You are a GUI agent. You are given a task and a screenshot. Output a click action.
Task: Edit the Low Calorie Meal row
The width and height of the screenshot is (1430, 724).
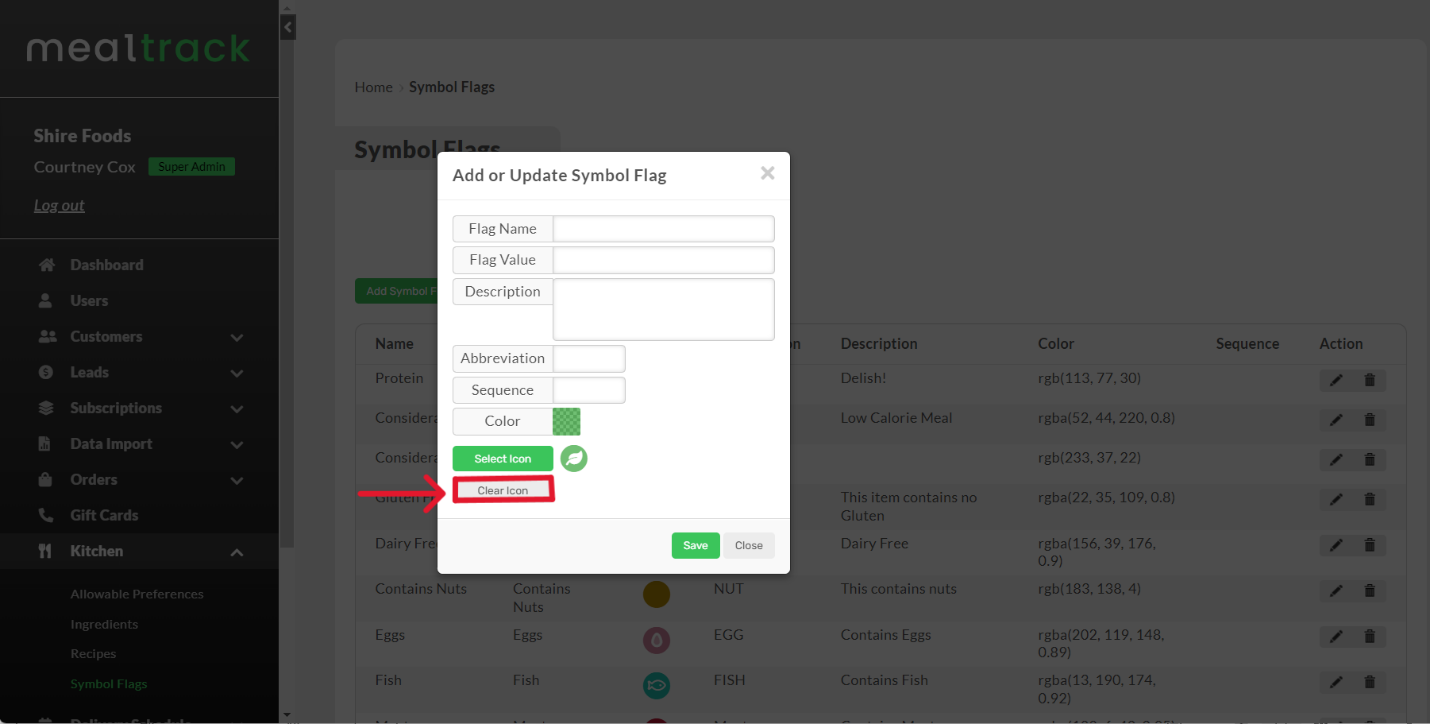click(1336, 420)
